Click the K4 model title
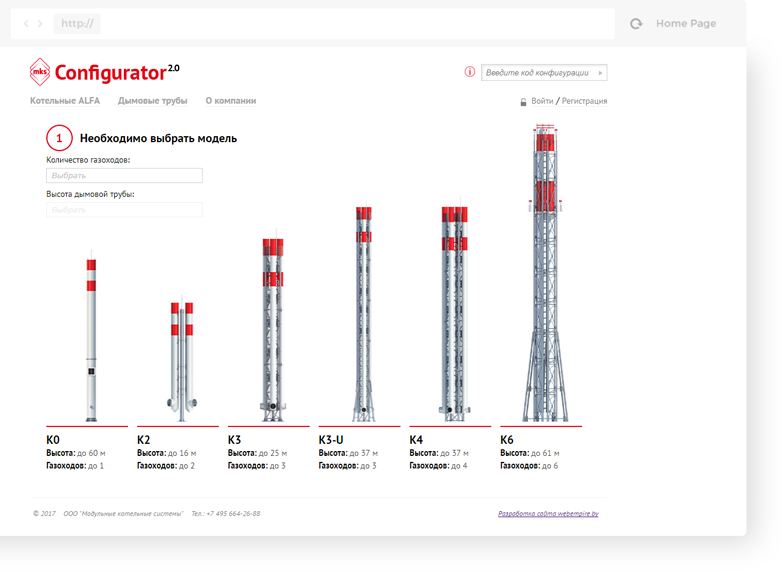The image size is (784, 572). click(416, 440)
